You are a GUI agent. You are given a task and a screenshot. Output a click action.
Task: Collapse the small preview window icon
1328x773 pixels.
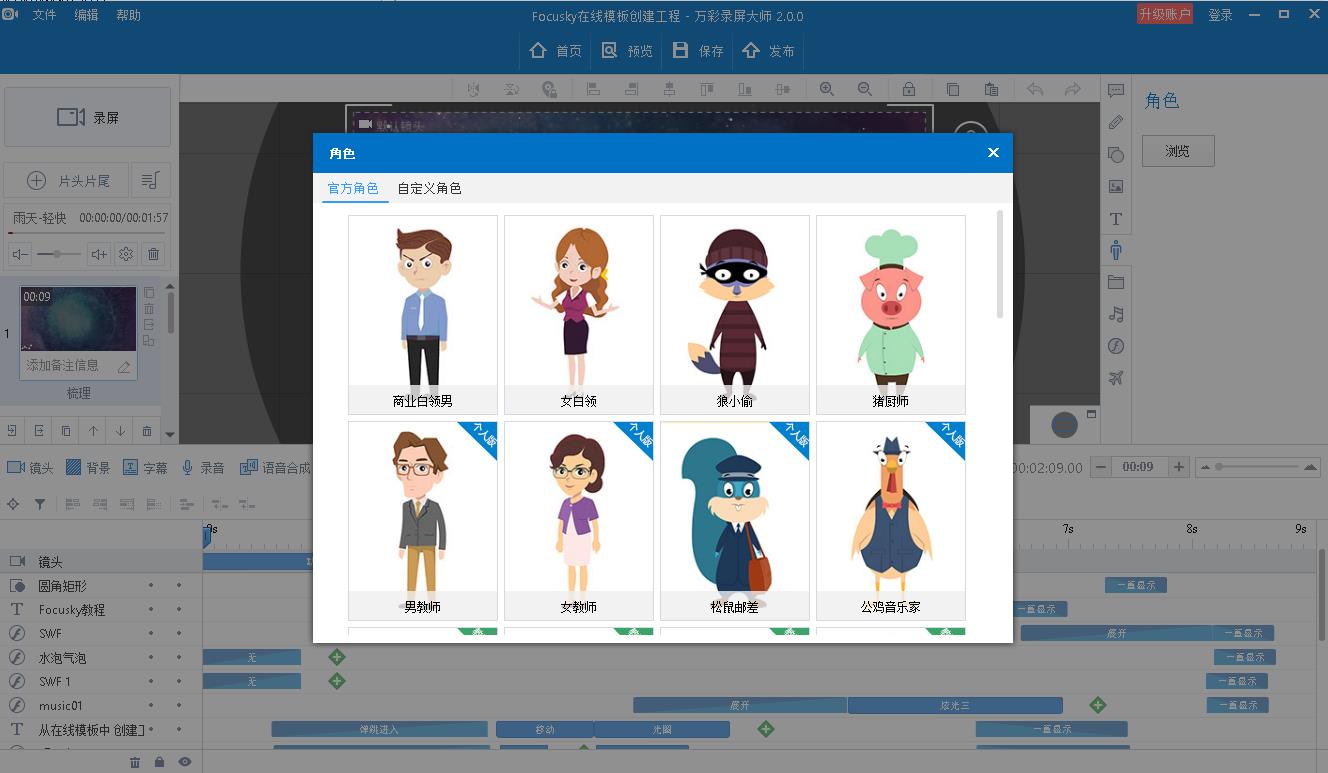point(1091,414)
